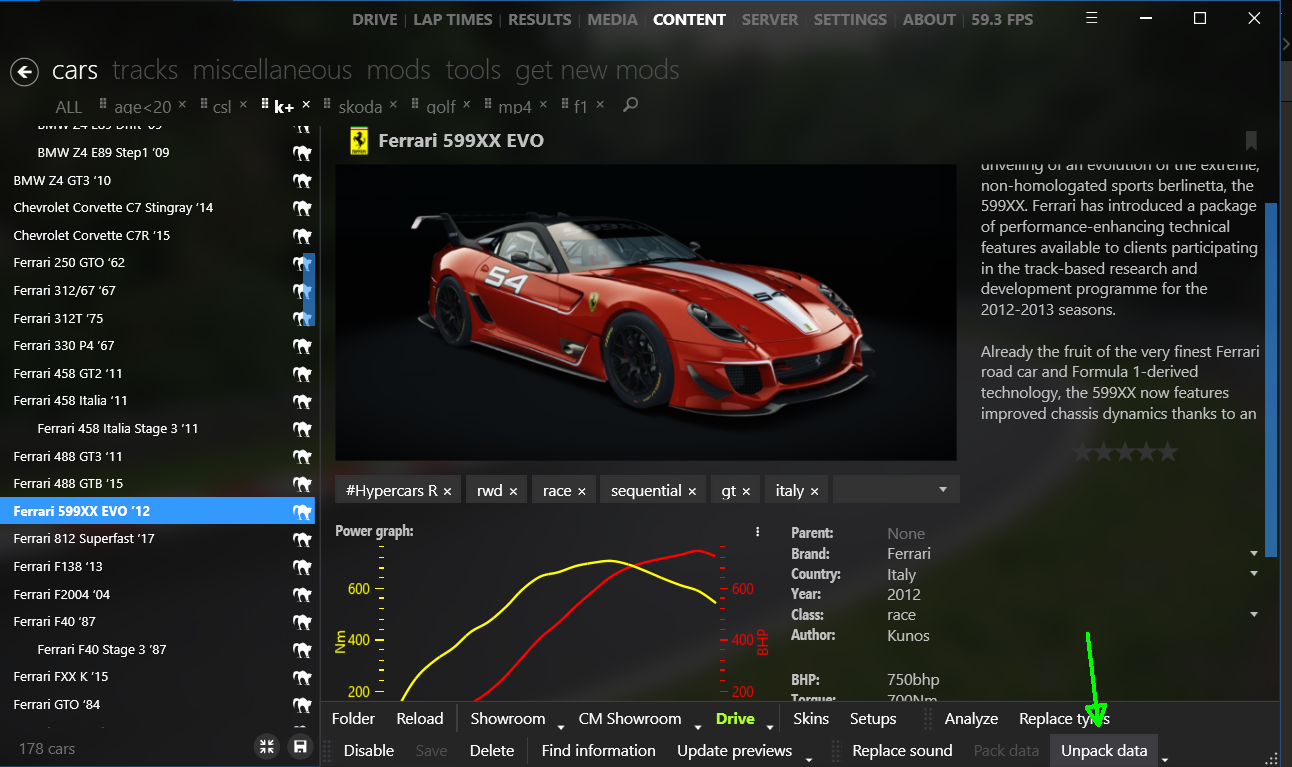The width and height of the screenshot is (1292, 767).
Task: Click Kunos icon on Ferrari 488 GTB '15 row
Action: tap(302, 484)
